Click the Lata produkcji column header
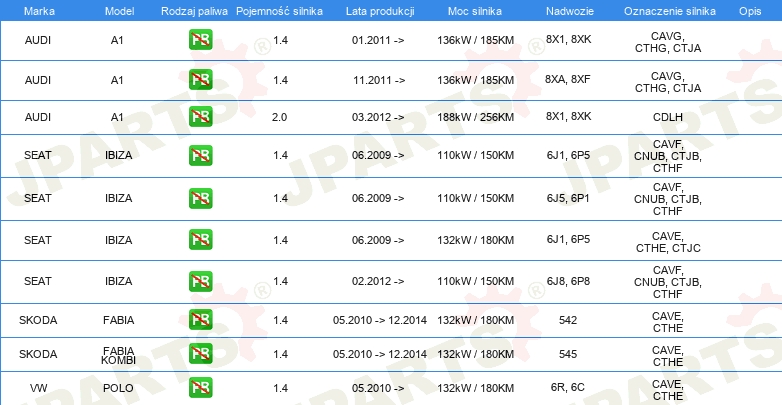This screenshot has height=405, width=782. (380, 11)
